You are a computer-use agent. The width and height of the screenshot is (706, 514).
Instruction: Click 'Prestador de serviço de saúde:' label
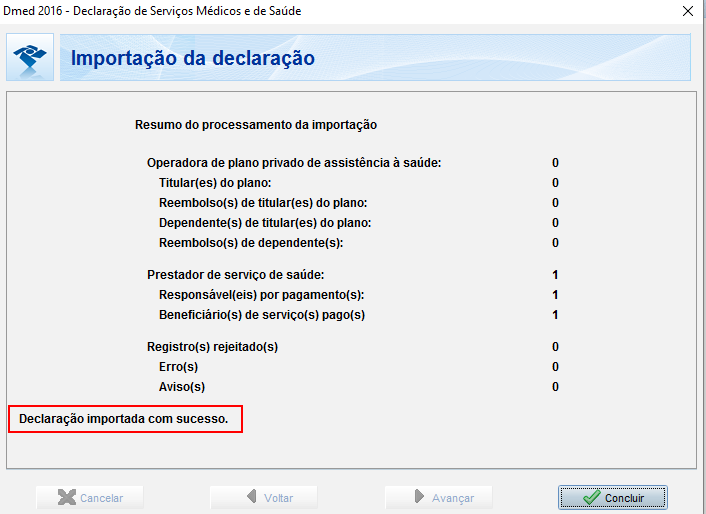pos(235,275)
